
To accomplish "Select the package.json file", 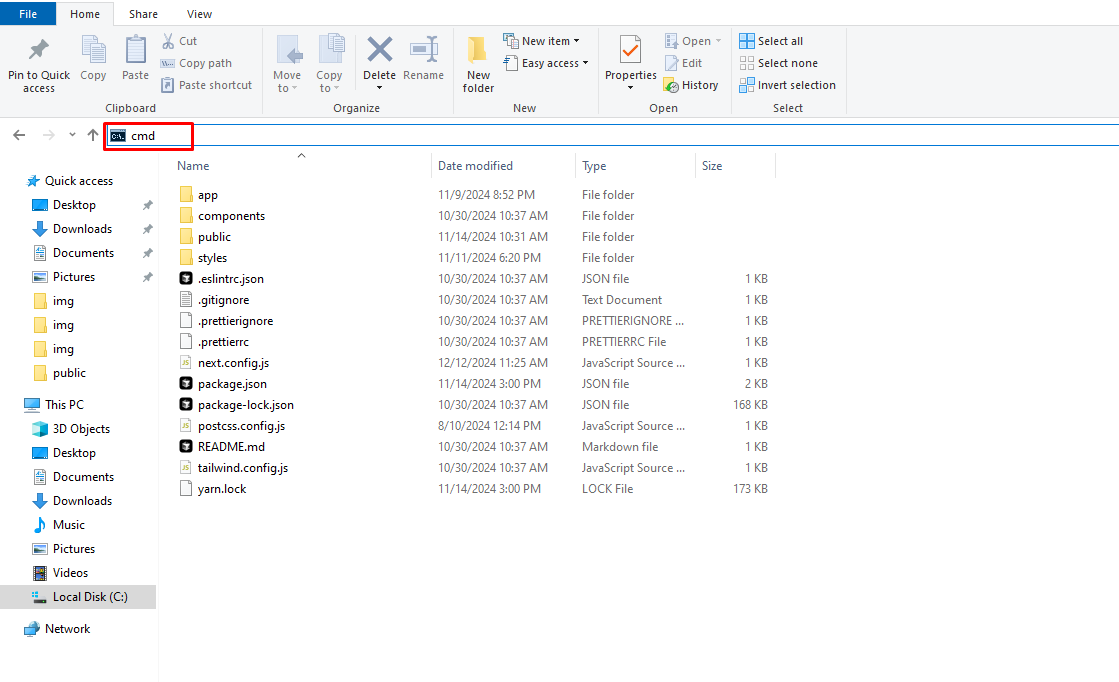I will (x=232, y=384).
